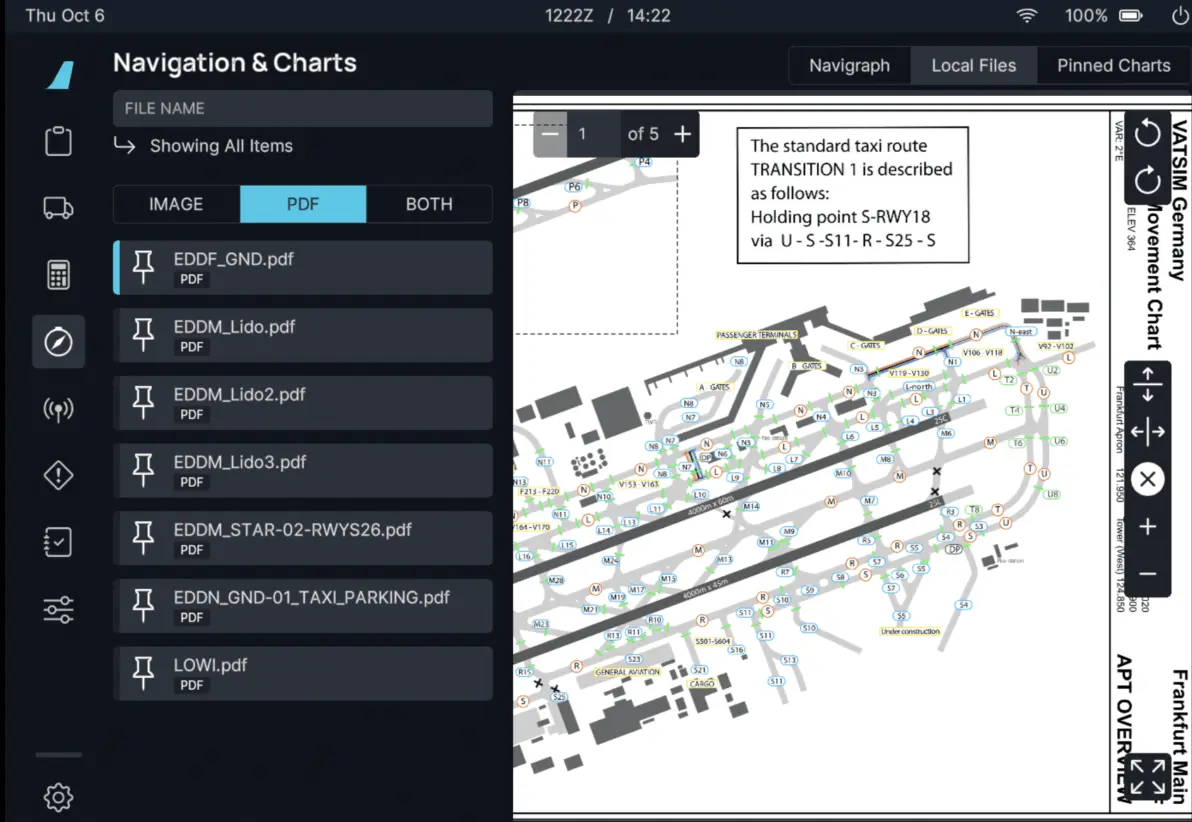
Task: Open the ATC radio tower page
Action: (x=59, y=409)
